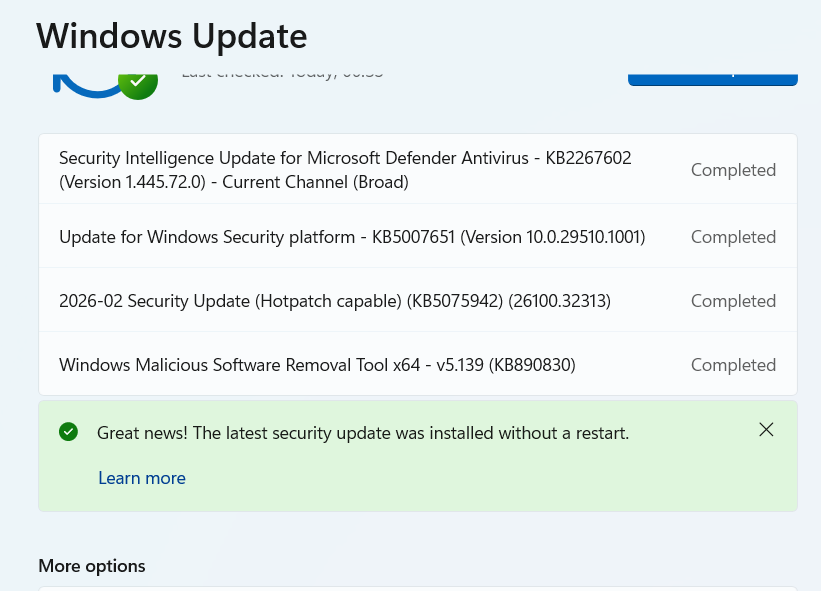Click Completed status for KB5075942 update
Image resolution: width=821 pixels, height=591 pixels.
tap(733, 300)
